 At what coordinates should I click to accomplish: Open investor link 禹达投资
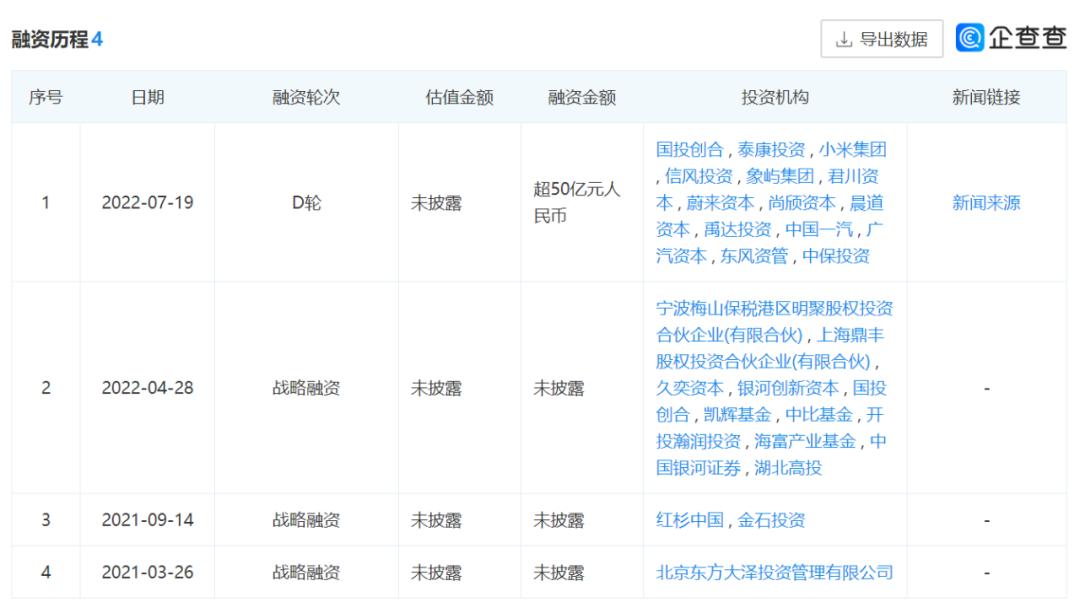point(737,229)
